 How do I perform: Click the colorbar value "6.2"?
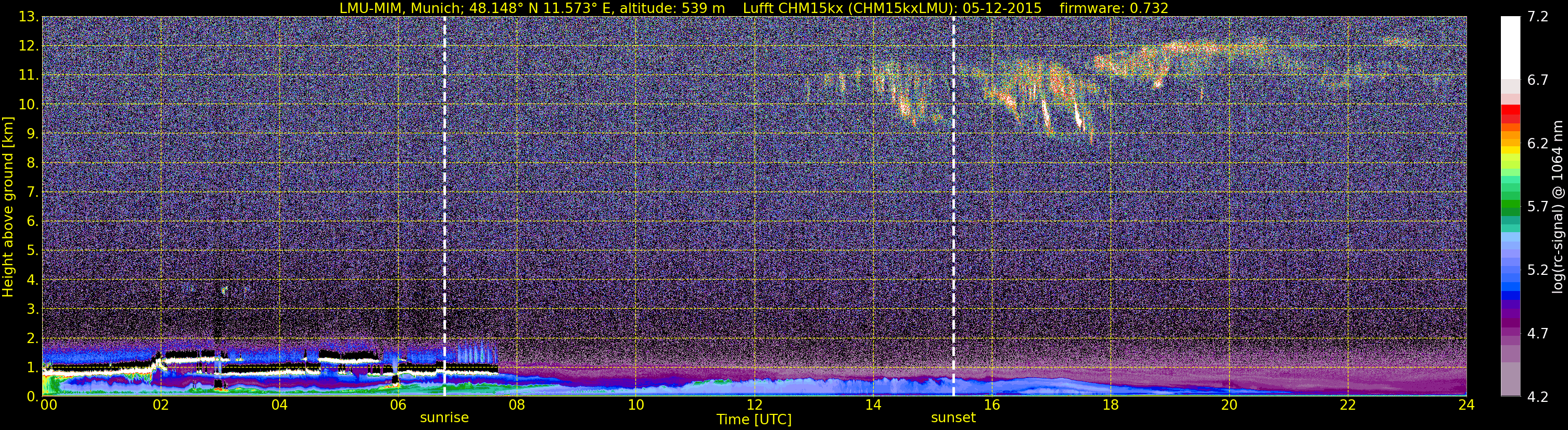(x=1538, y=143)
